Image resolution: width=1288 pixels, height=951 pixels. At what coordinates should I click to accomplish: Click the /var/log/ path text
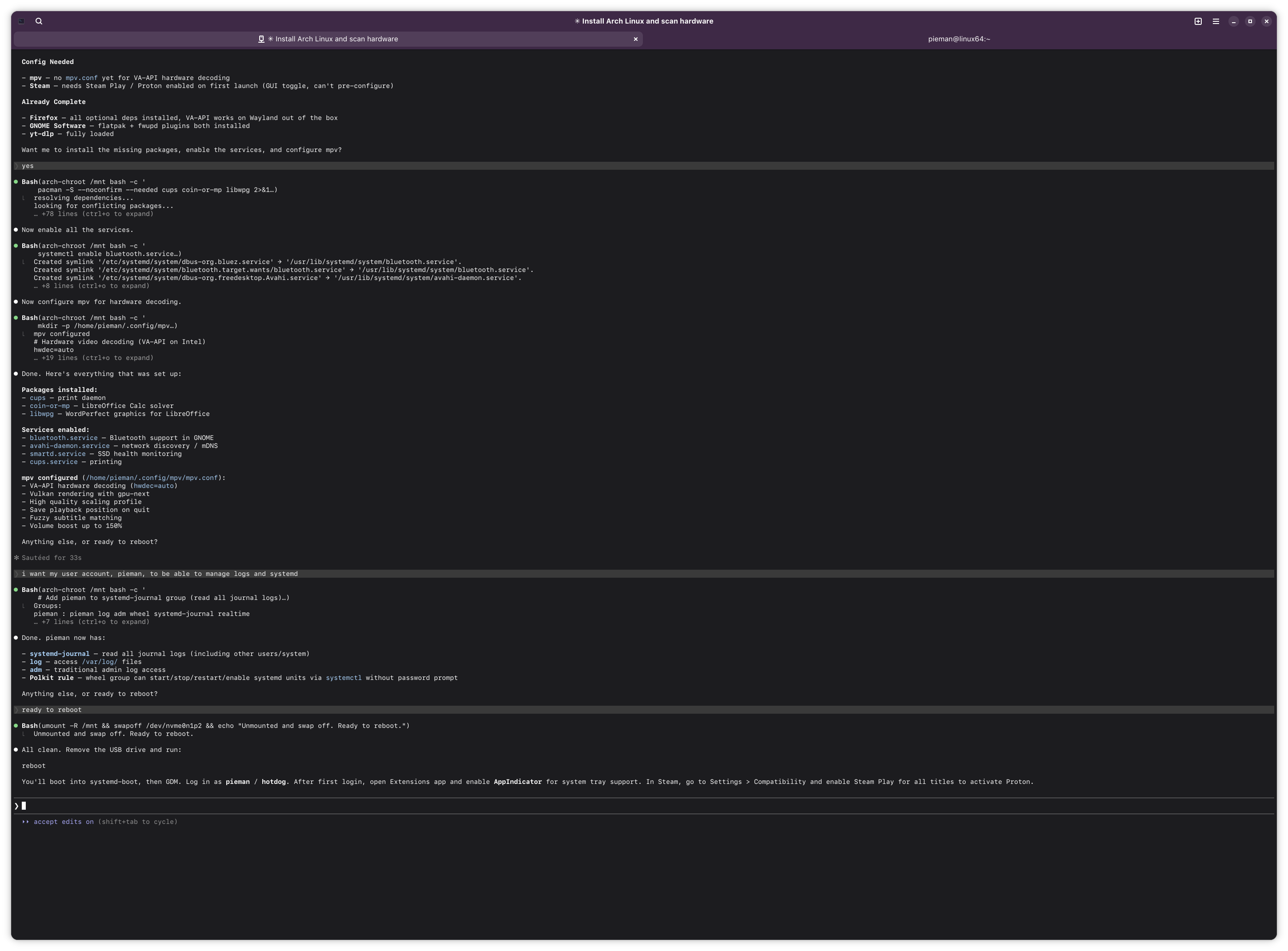tap(99, 662)
